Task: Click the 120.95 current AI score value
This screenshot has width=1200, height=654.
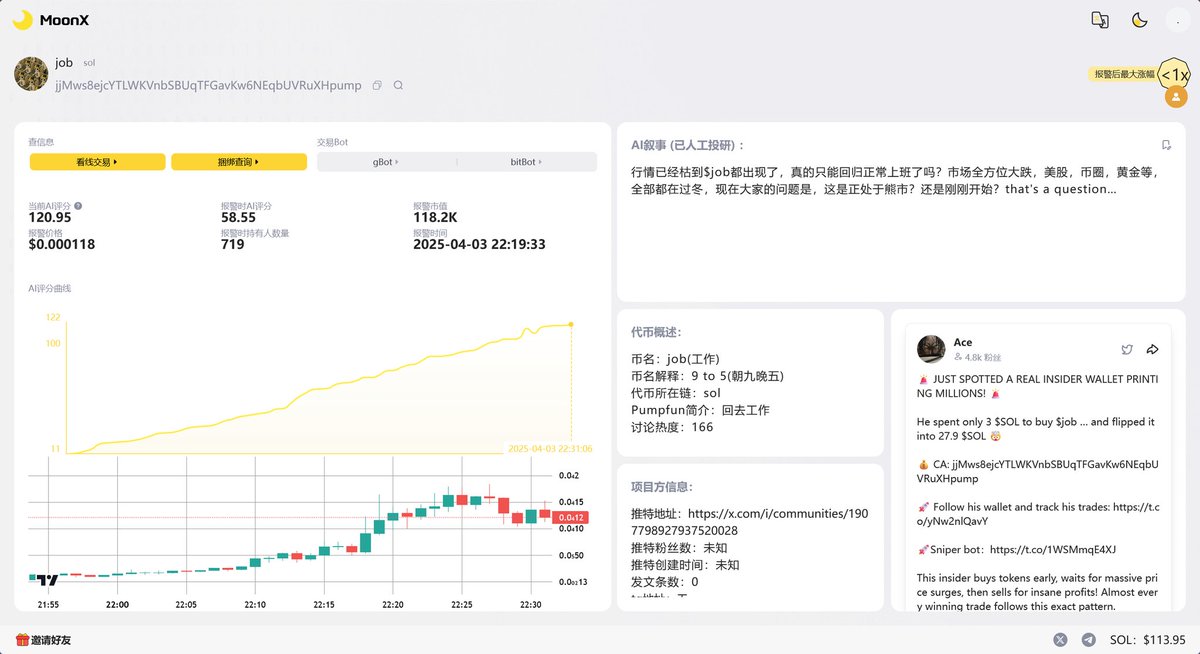Action: click(50, 217)
